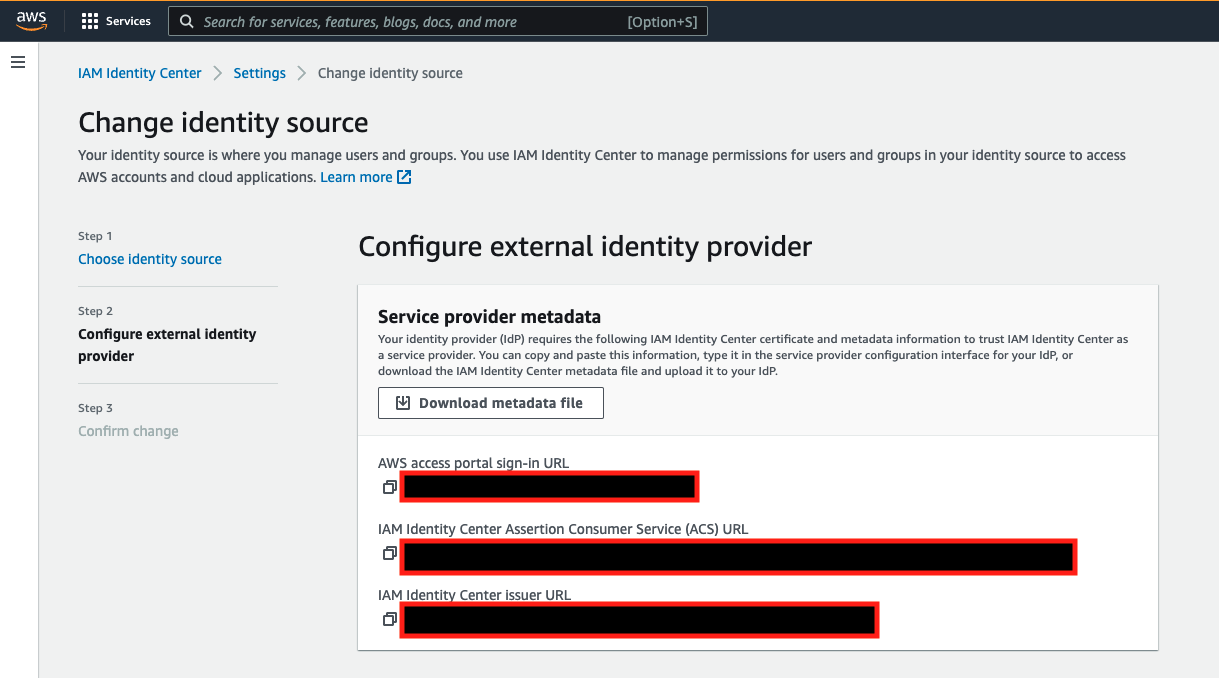Focus the services search input field
Viewport: 1219px width, 678px height.
(x=438, y=21)
